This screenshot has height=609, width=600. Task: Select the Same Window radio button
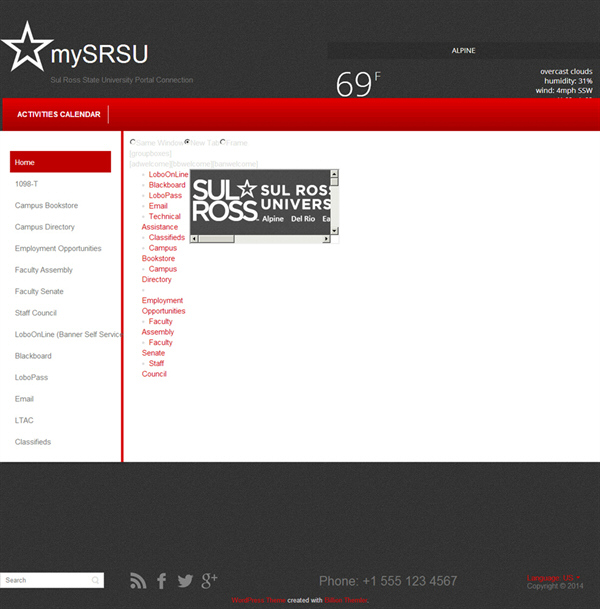[x=133, y=143]
